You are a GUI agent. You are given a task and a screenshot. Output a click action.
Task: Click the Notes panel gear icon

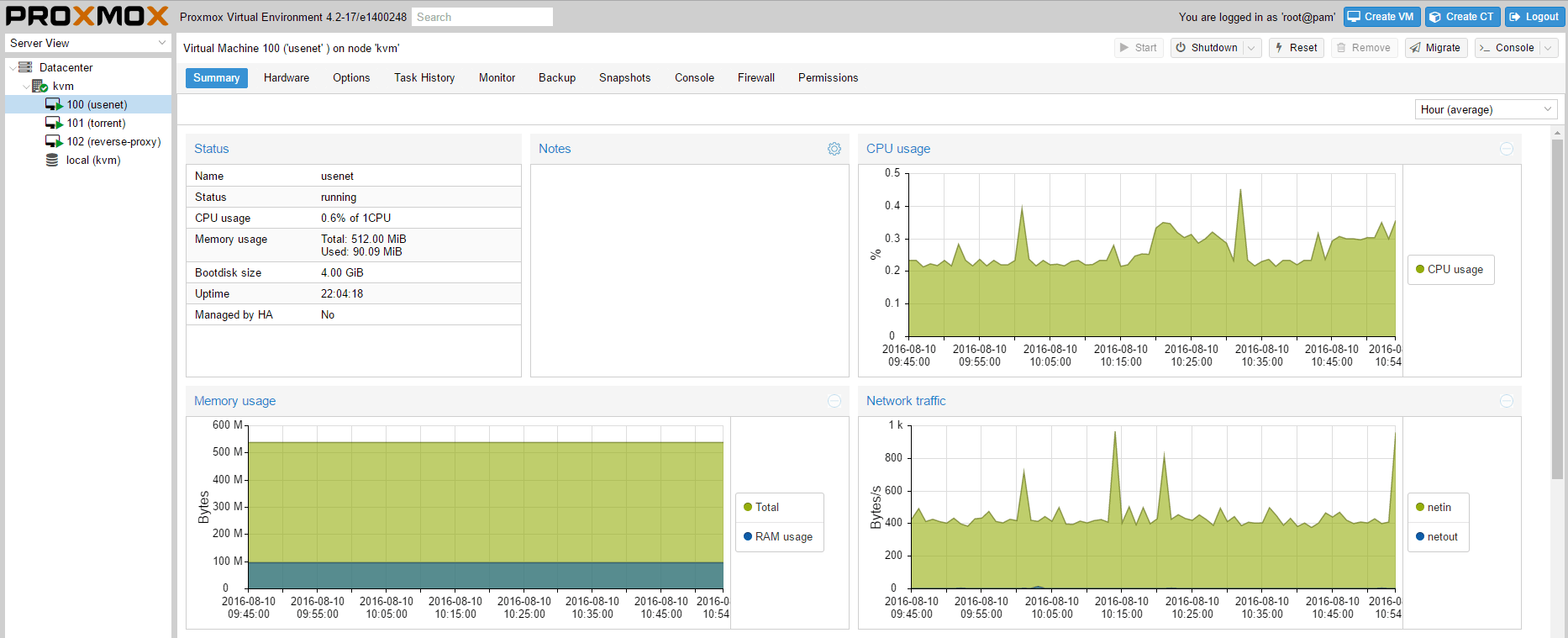(834, 149)
